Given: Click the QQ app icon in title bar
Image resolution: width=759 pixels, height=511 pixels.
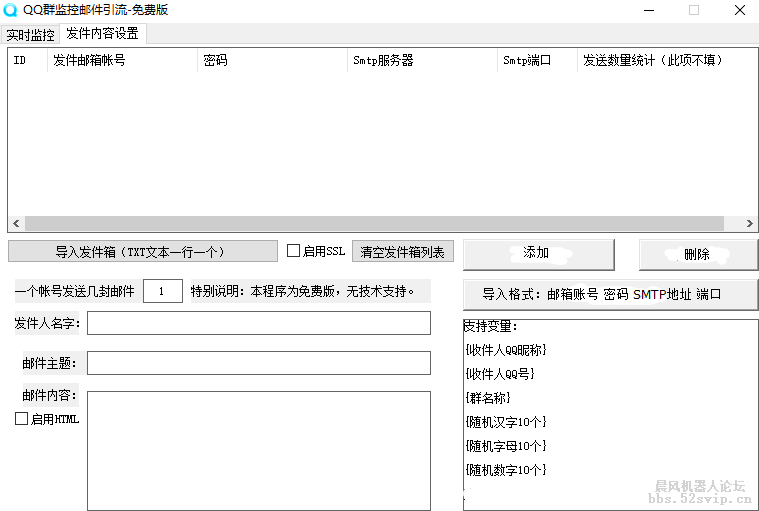Looking at the screenshot, I should (x=10, y=10).
